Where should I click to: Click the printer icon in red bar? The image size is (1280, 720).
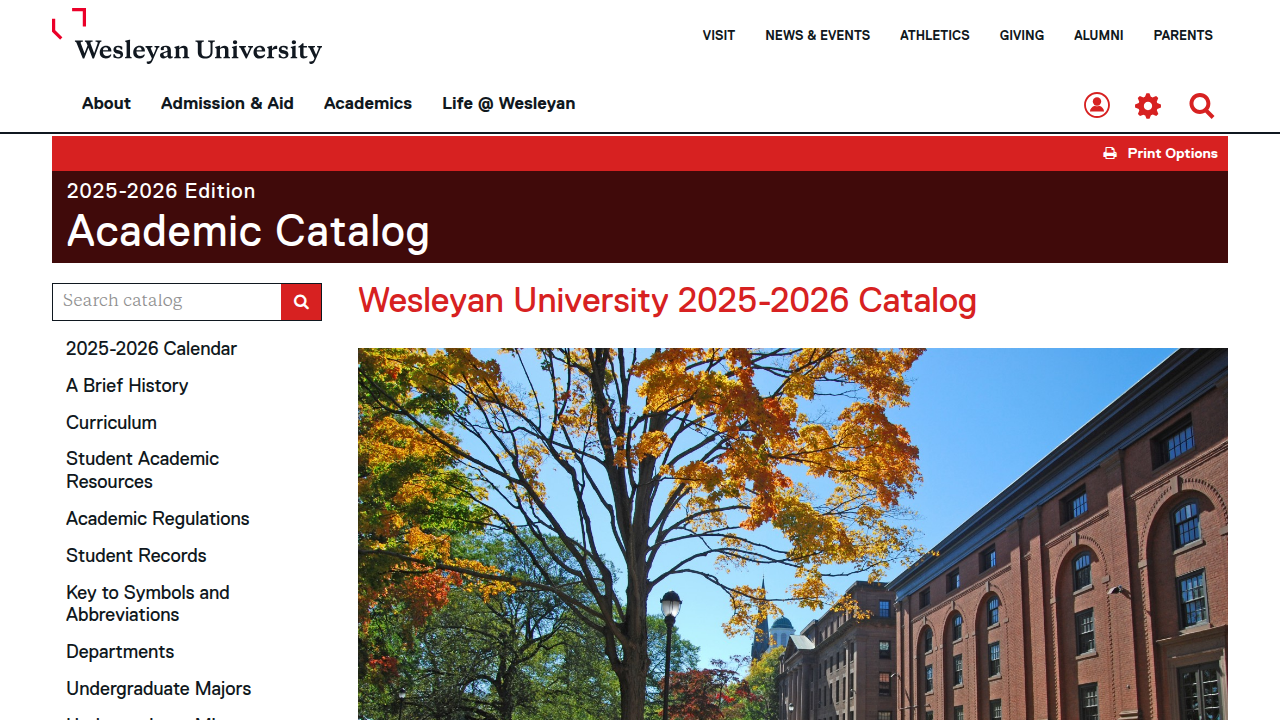[1110, 153]
